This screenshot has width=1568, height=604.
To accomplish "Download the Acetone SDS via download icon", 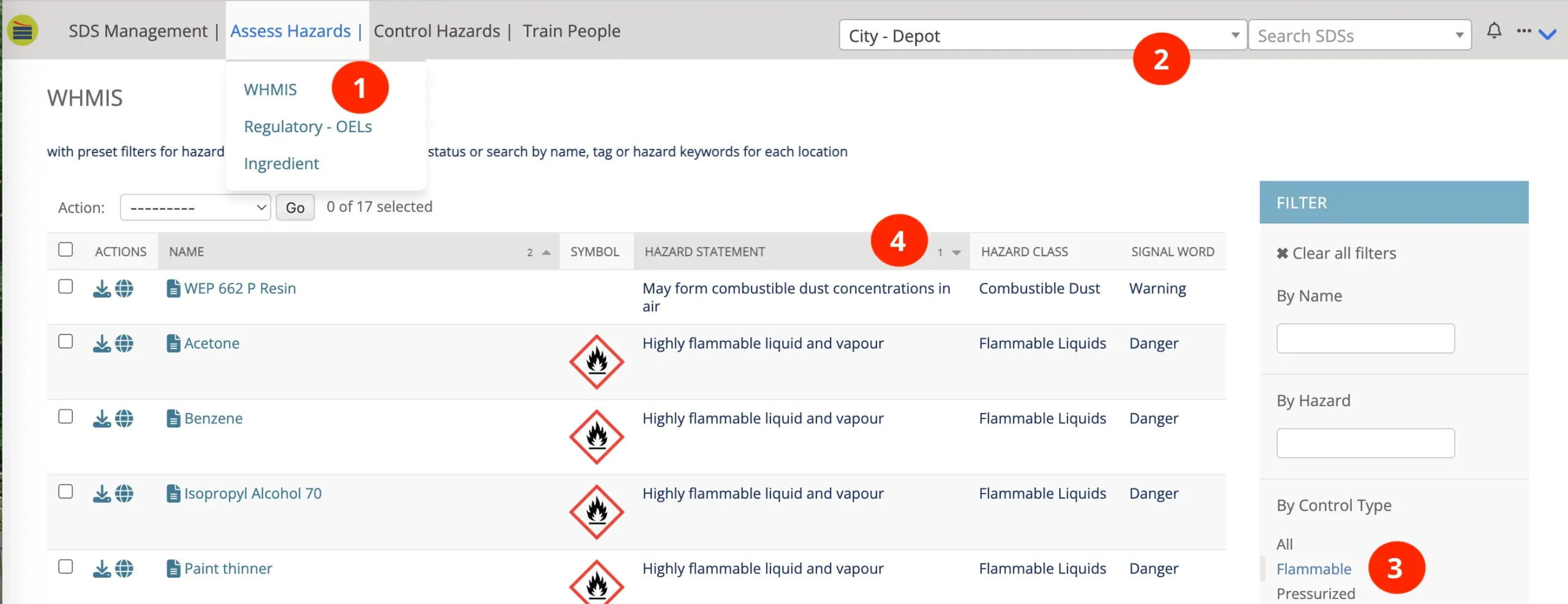I will (x=102, y=344).
